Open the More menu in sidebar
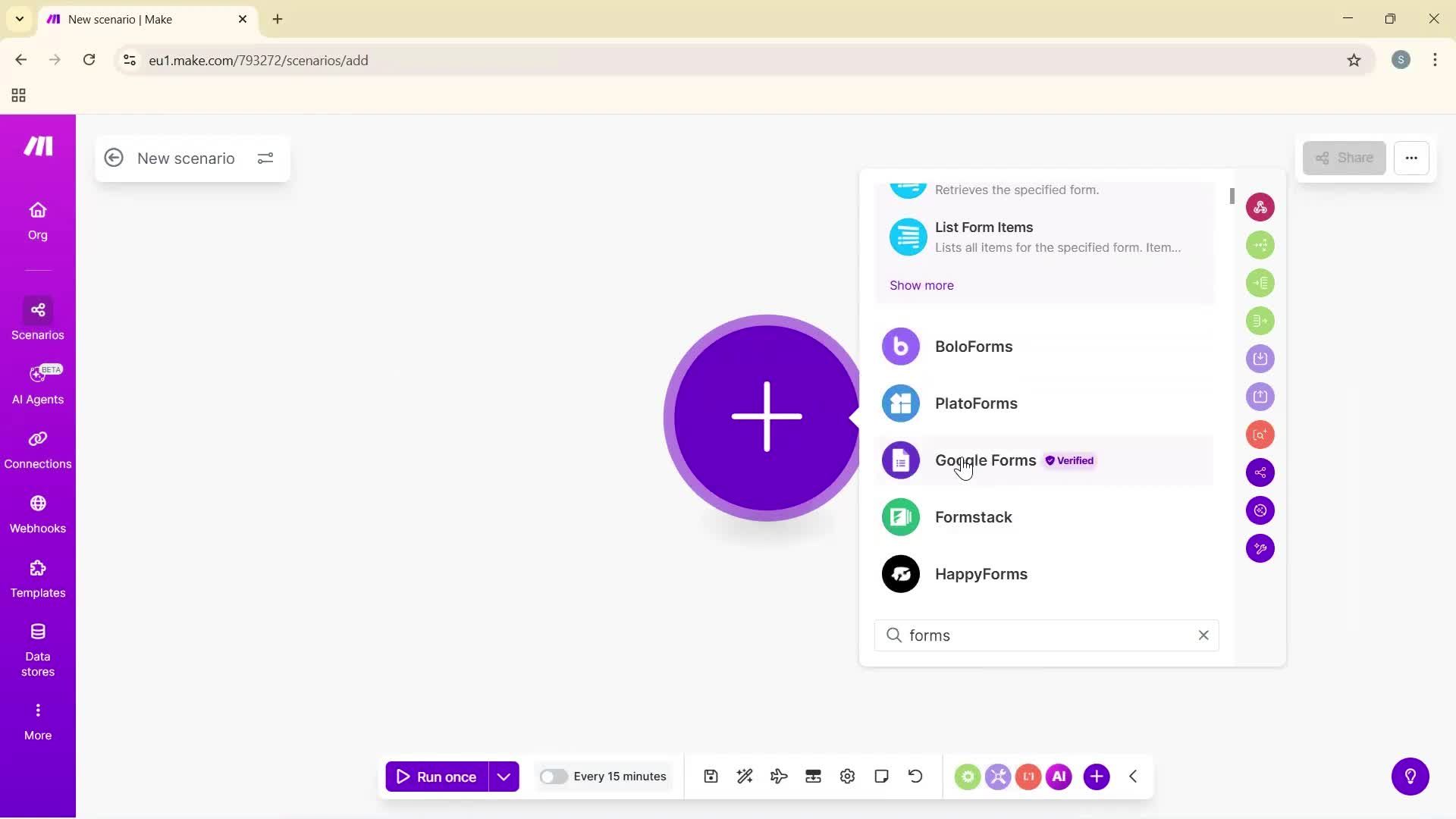Screen dimensions: 1456x819 (x=37, y=719)
